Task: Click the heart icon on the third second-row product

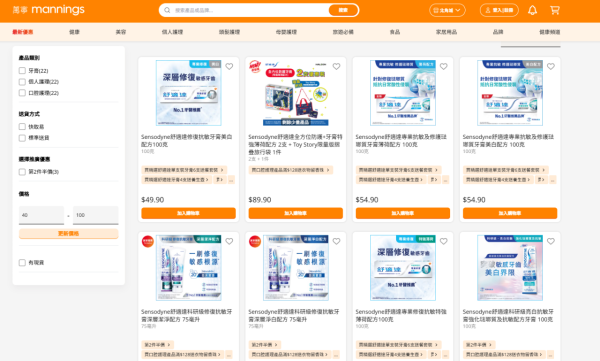Action: pyautogui.click(x=443, y=241)
